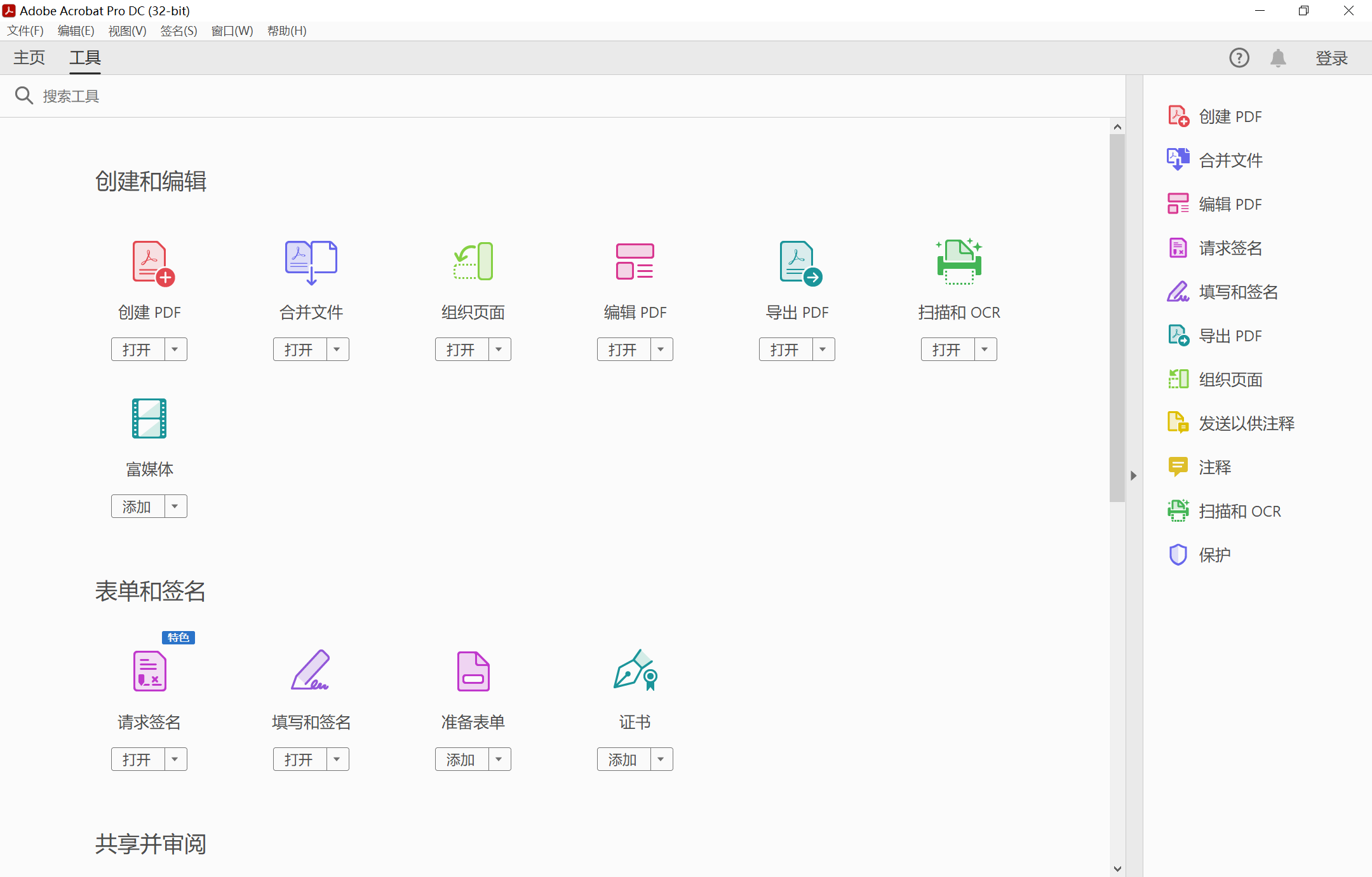
Task: Click the 打开 button under 请求签名
Action: point(138,759)
